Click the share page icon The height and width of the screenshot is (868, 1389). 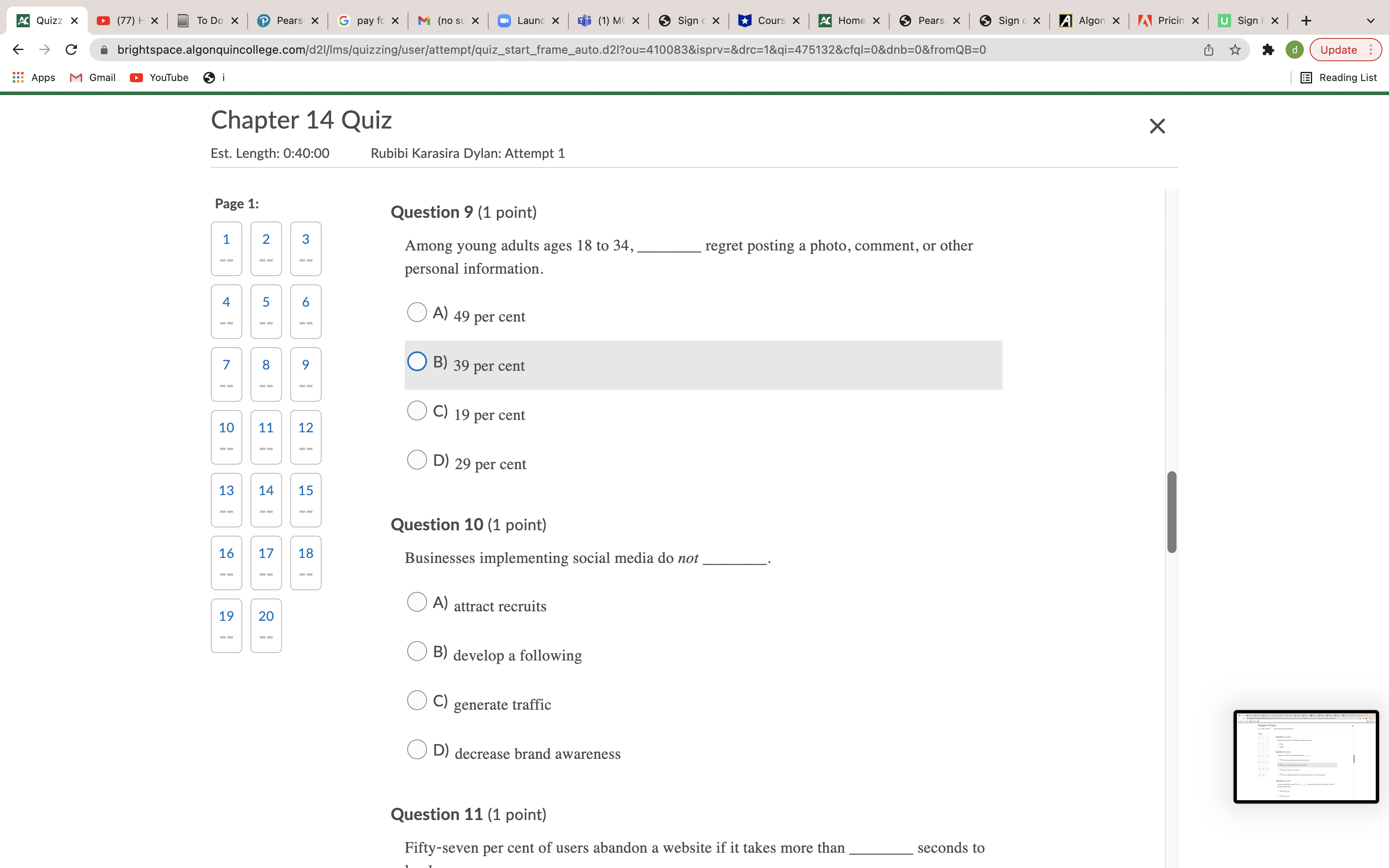(x=1208, y=50)
